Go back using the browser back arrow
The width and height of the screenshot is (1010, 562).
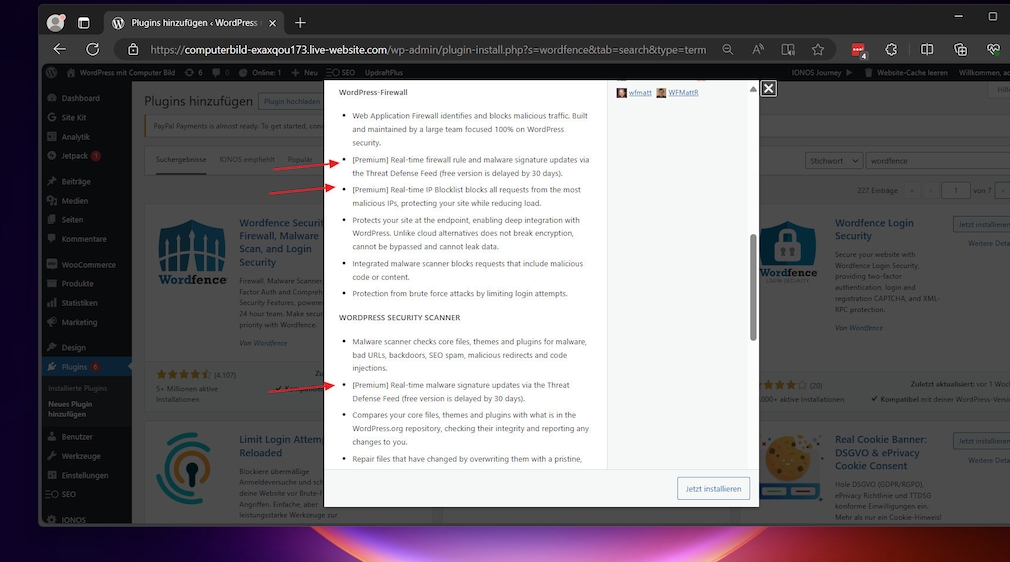coord(60,49)
